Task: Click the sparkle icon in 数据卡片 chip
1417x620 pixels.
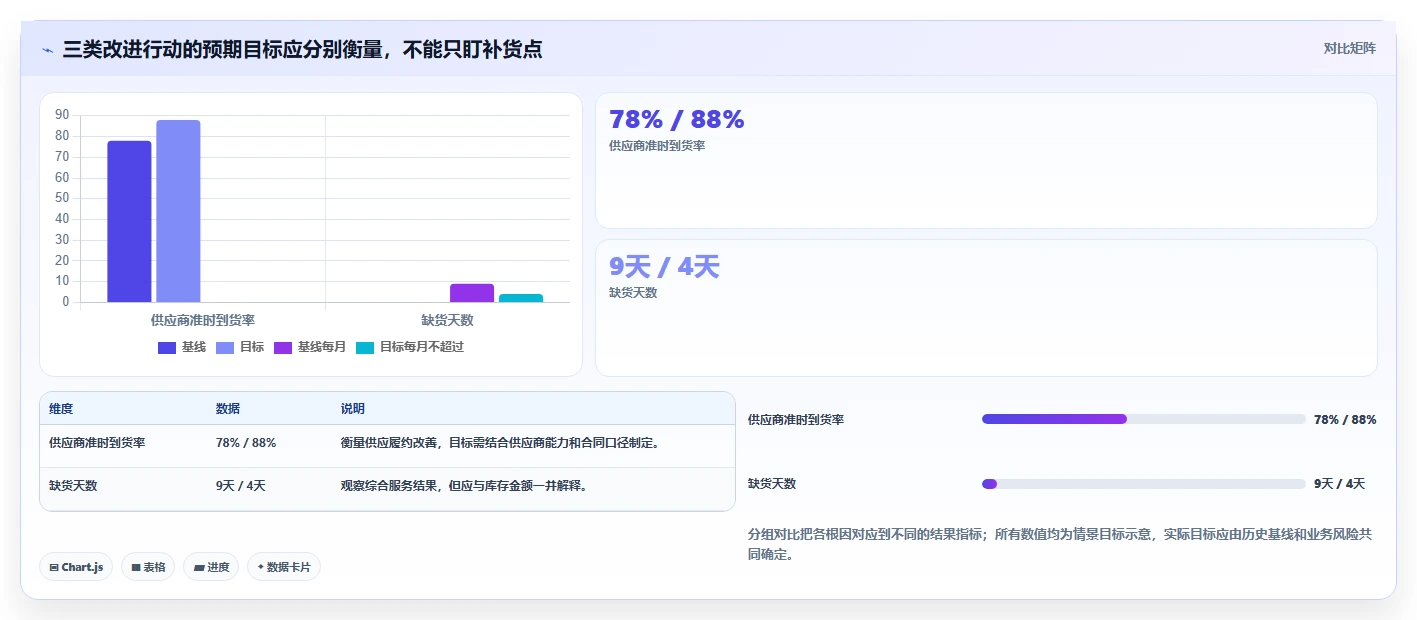Action: (x=260, y=567)
